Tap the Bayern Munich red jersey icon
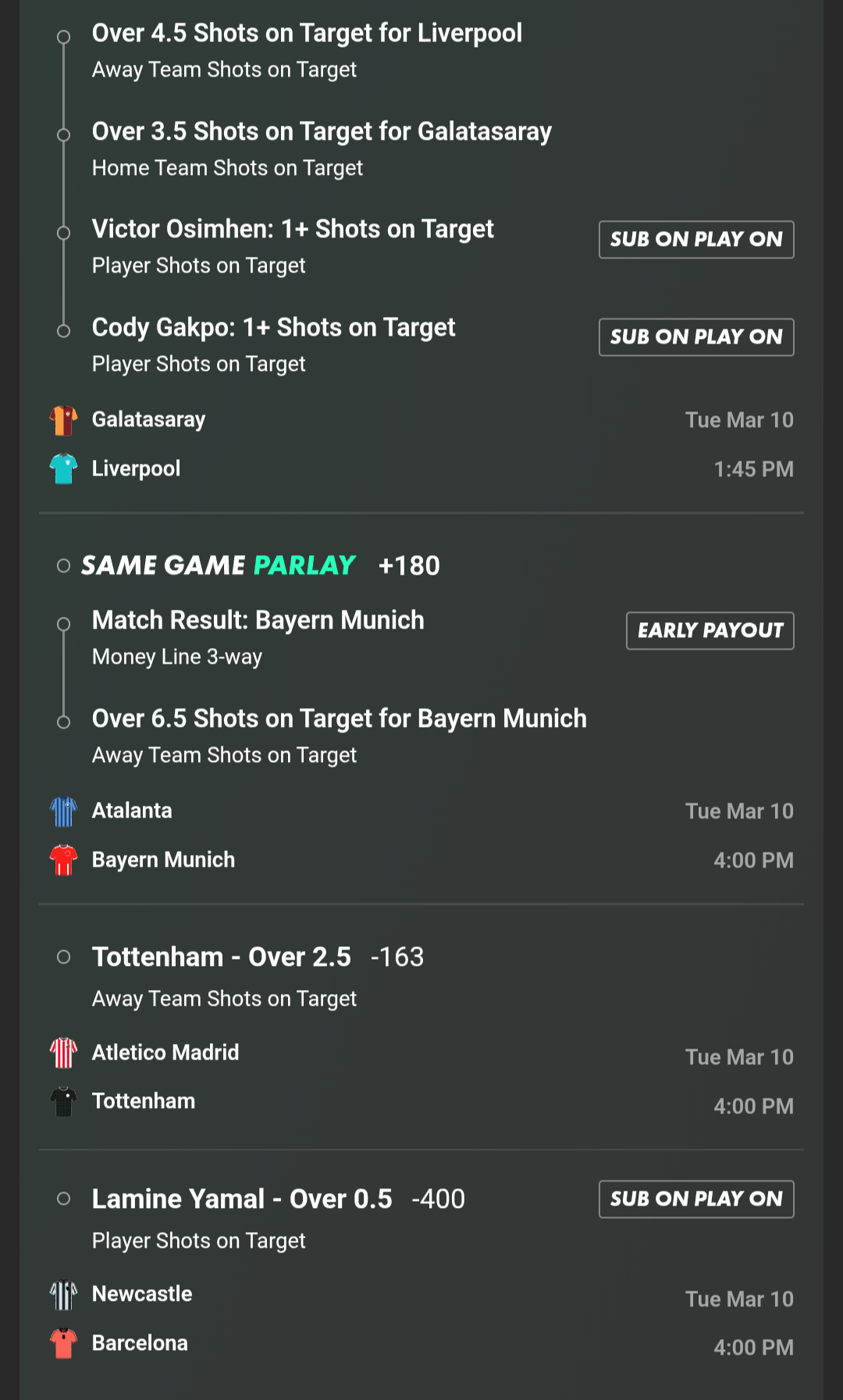Screen dimensions: 843x1400 63,860
